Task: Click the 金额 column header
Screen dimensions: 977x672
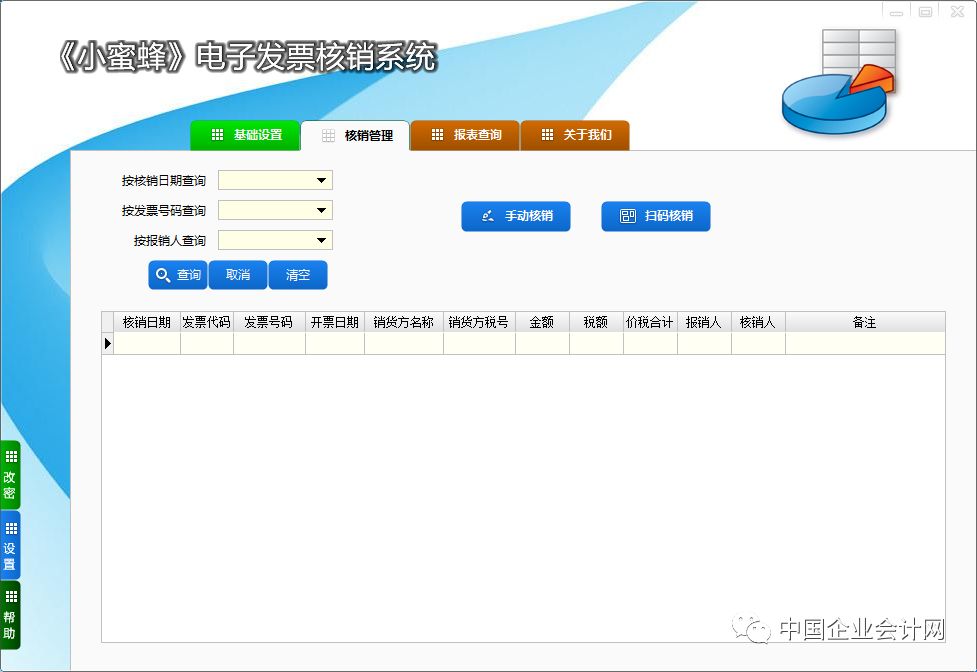Action: coord(542,322)
